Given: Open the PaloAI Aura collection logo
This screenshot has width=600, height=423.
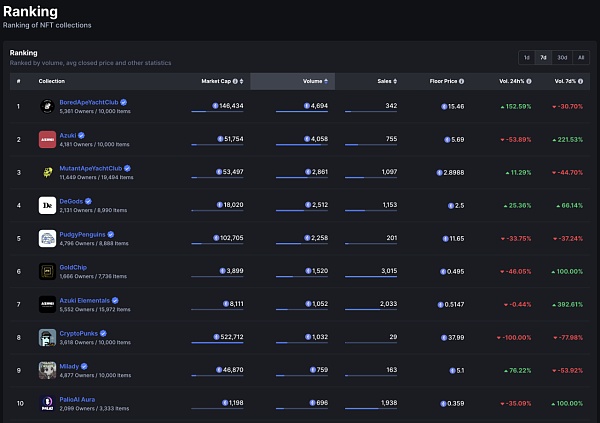Looking at the screenshot, I should [x=46, y=403].
